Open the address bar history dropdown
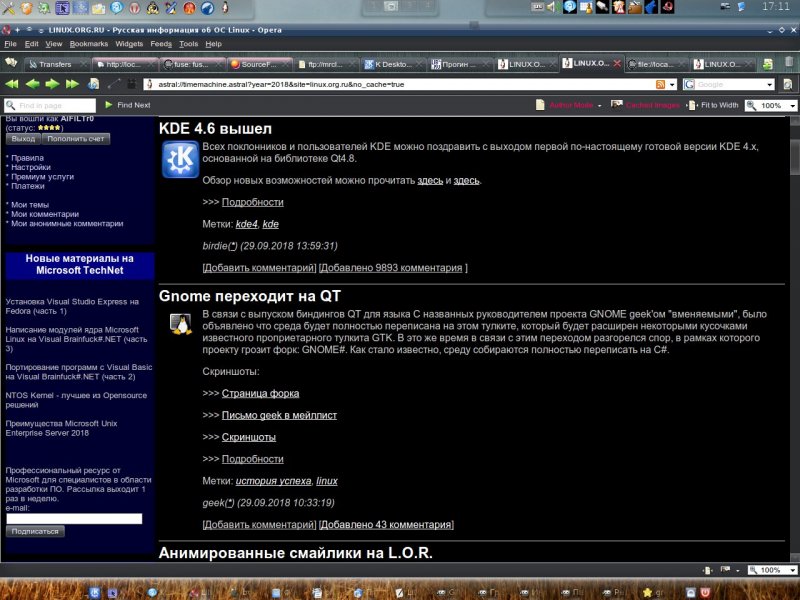The width and height of the screenshot is (800, 600). 672,85
